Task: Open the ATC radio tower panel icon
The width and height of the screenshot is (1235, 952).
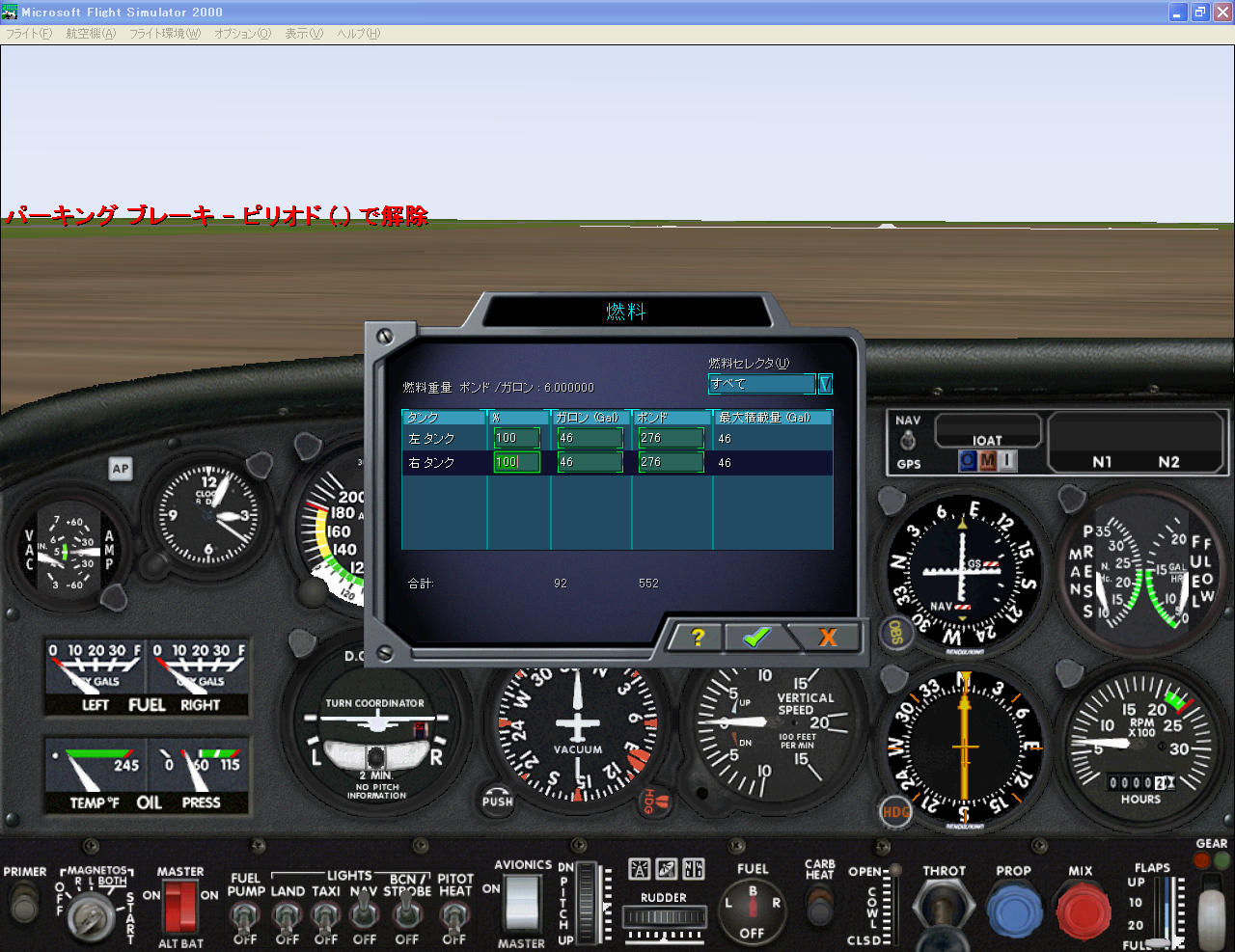Action: pyautogui.click(x=639, y=869)
